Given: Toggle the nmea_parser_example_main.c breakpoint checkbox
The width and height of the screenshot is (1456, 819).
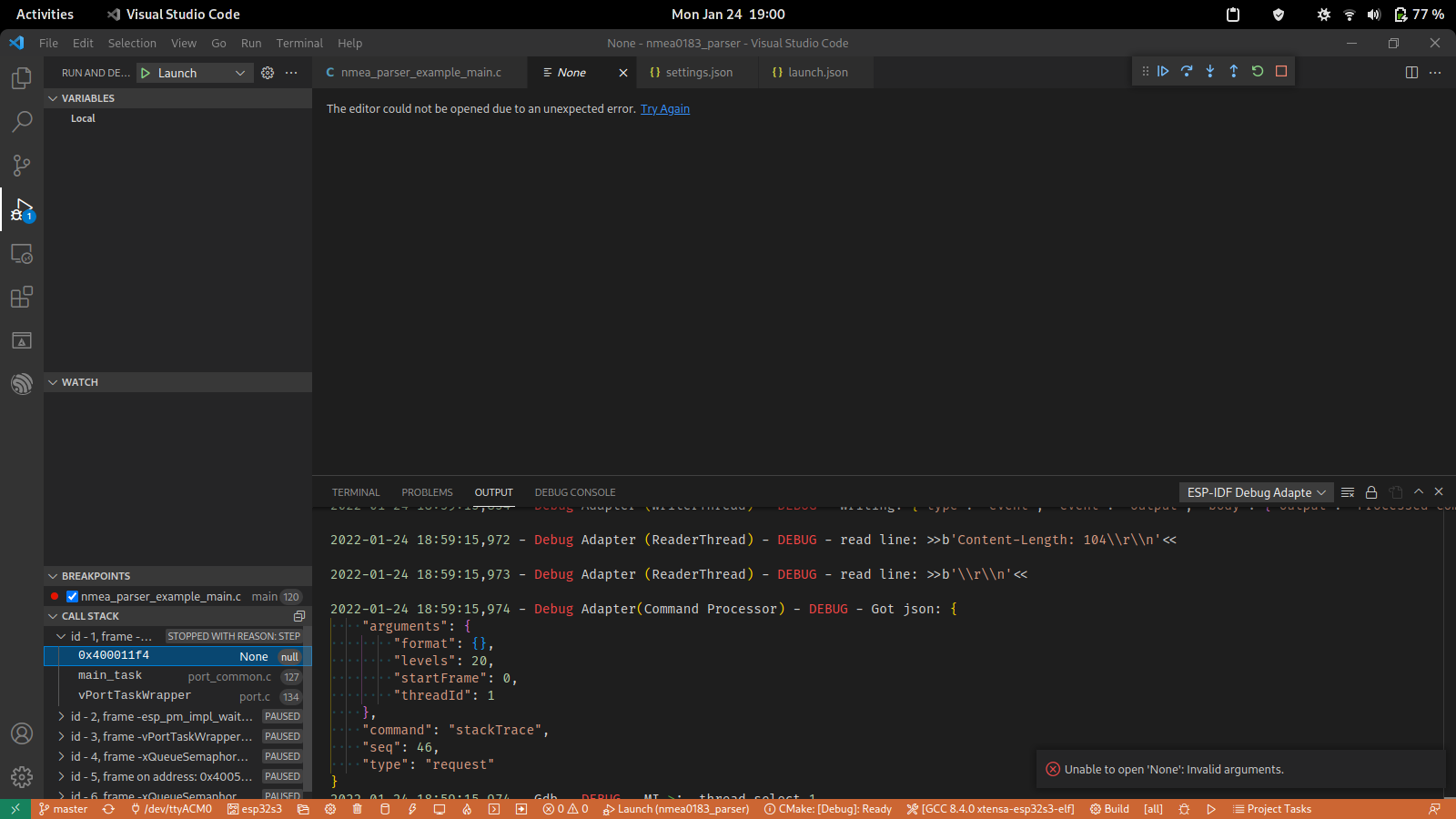Looking at the screenshot, I should click(71, 596).
